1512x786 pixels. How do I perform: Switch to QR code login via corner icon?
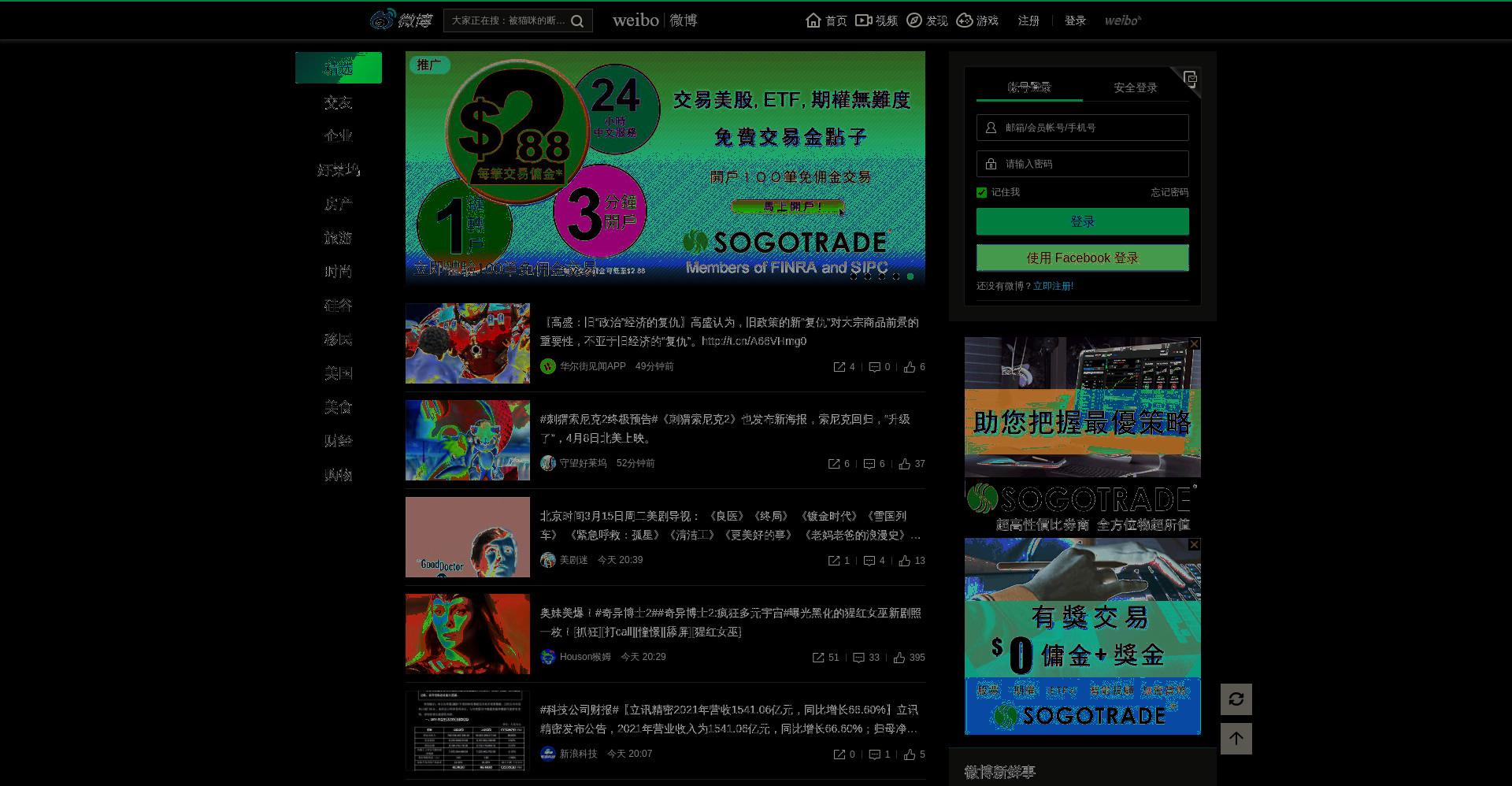tap(1190, 78)
